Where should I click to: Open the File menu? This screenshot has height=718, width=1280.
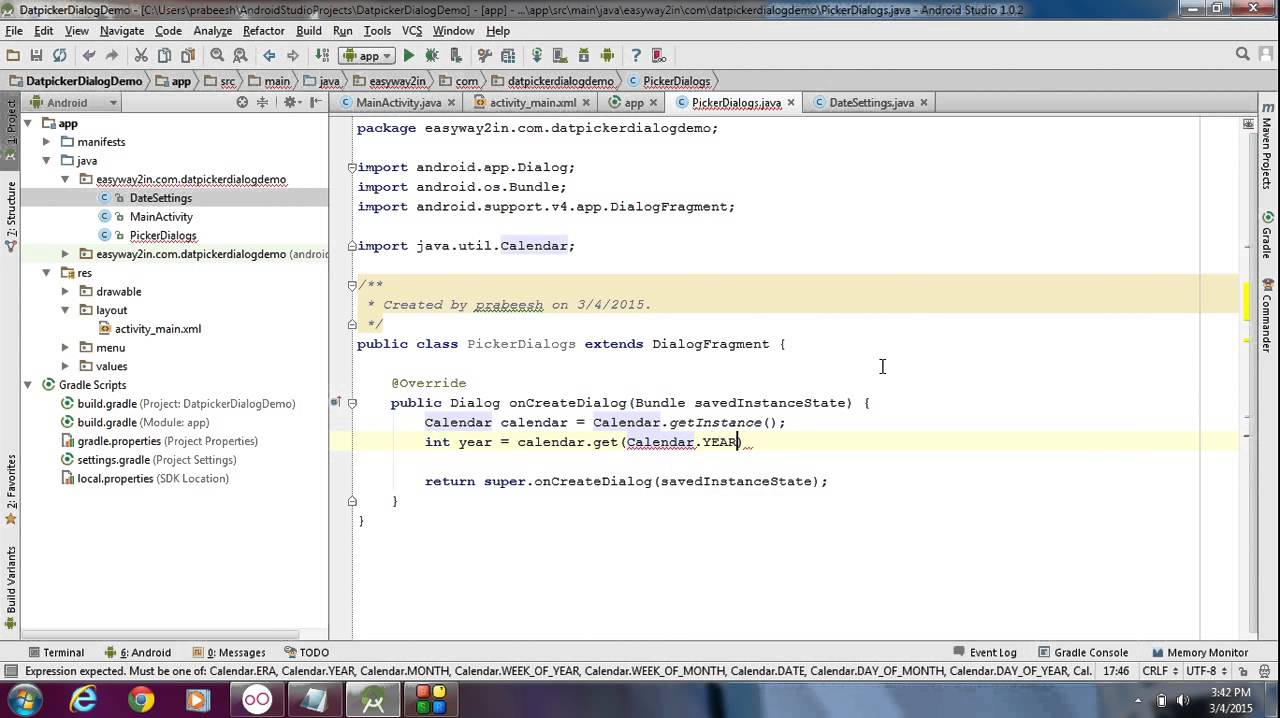click(14, 31)
